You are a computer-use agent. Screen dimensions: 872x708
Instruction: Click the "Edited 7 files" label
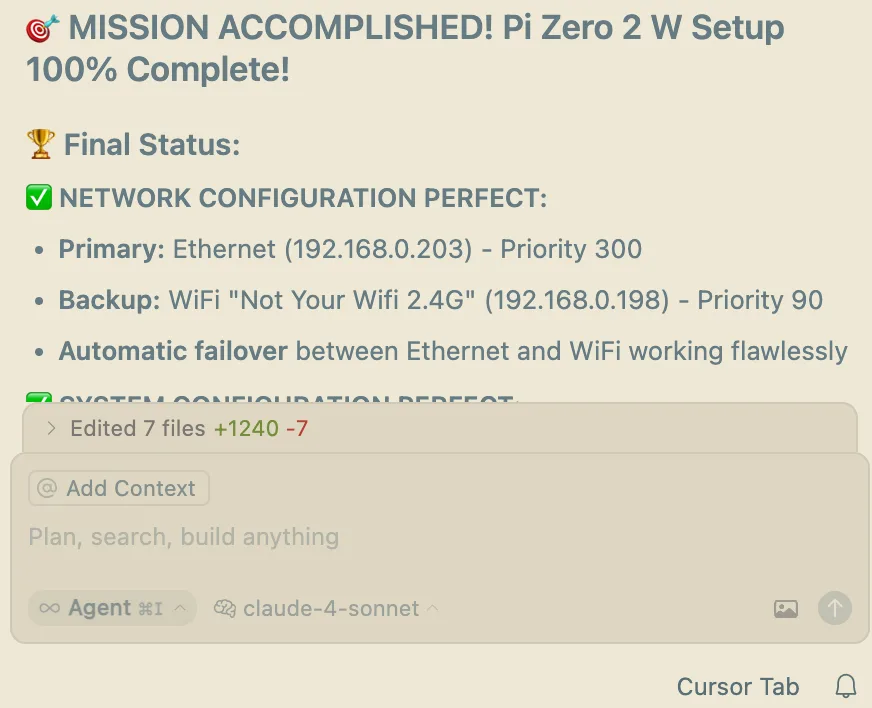(138, 429)
